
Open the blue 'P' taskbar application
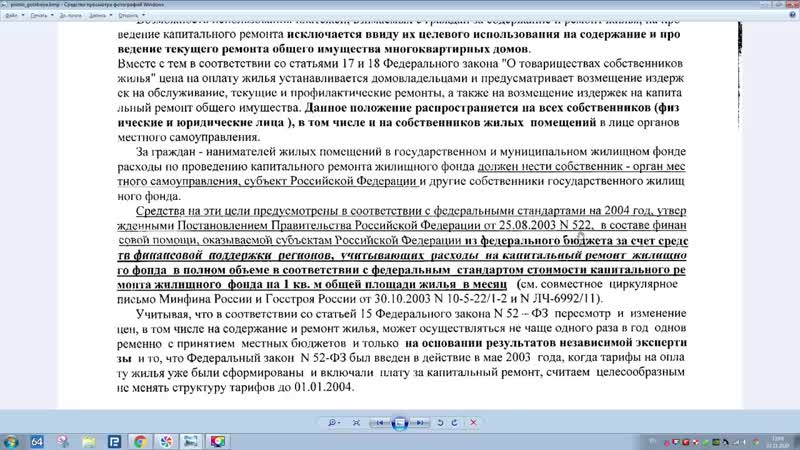pos(114,441)
